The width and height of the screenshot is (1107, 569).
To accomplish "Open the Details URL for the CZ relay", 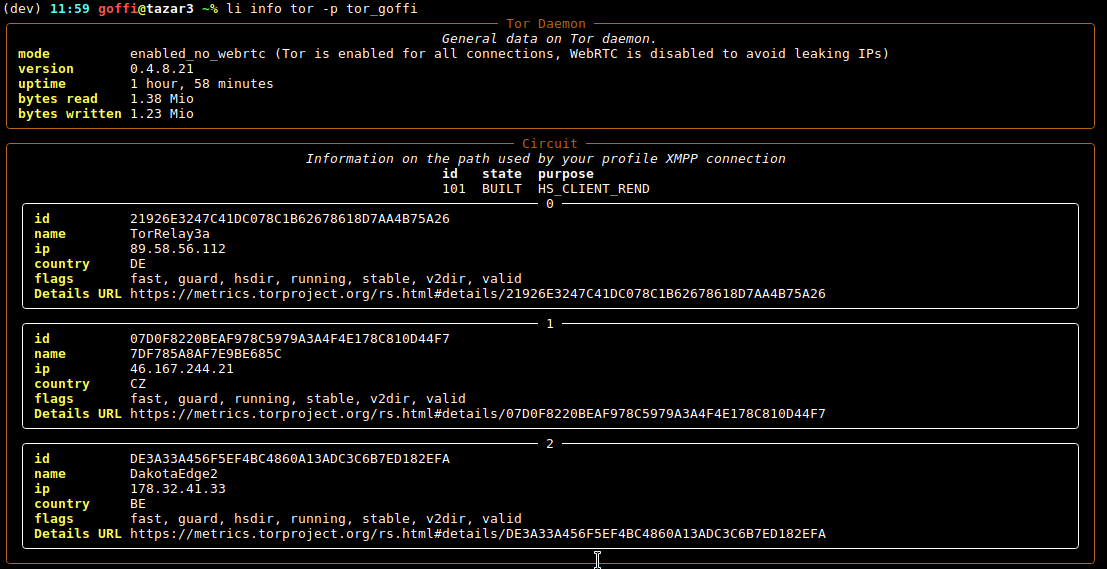I will pyautogui.click(x=477, y=414).
